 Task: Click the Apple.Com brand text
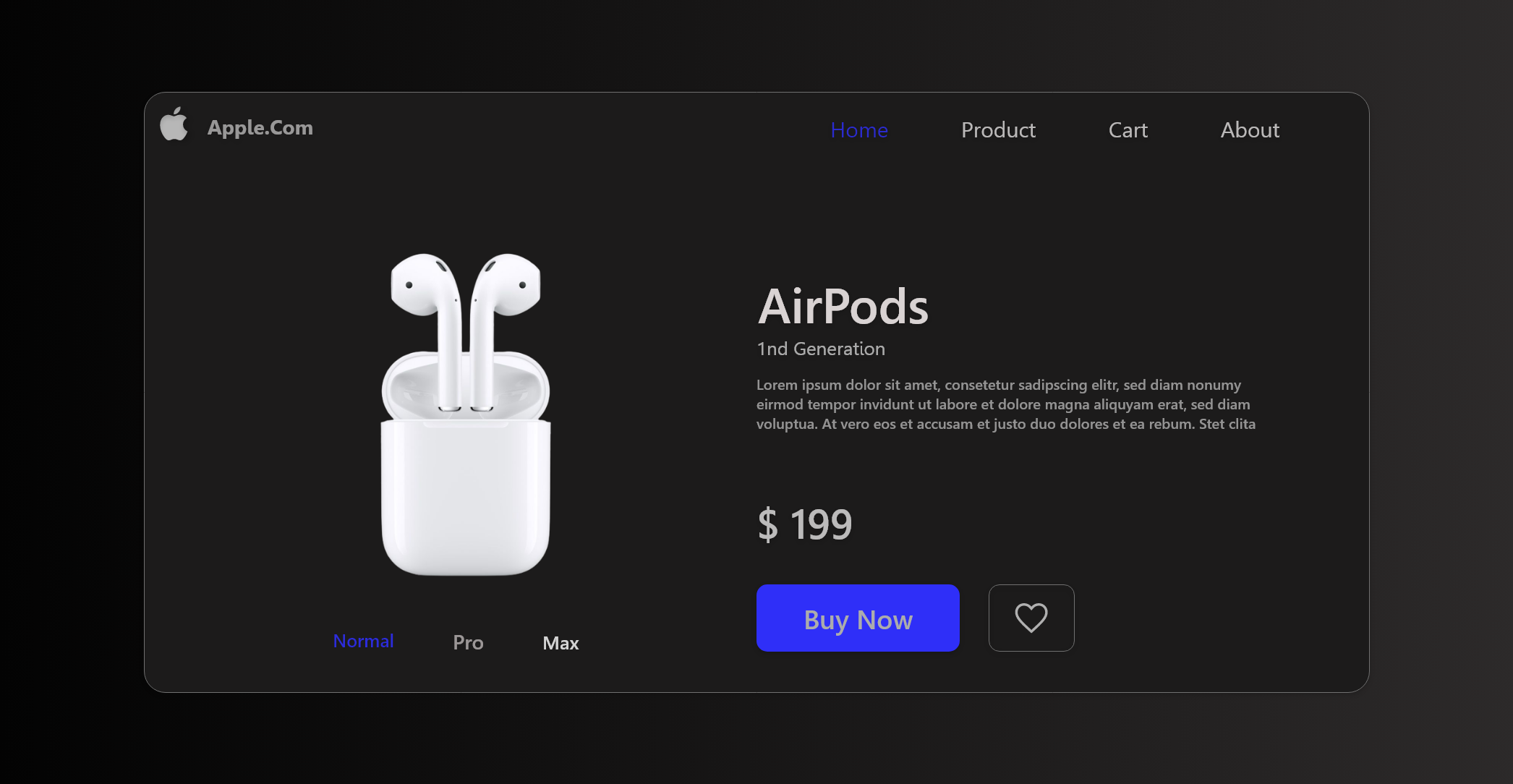click(x=260, y=128)
